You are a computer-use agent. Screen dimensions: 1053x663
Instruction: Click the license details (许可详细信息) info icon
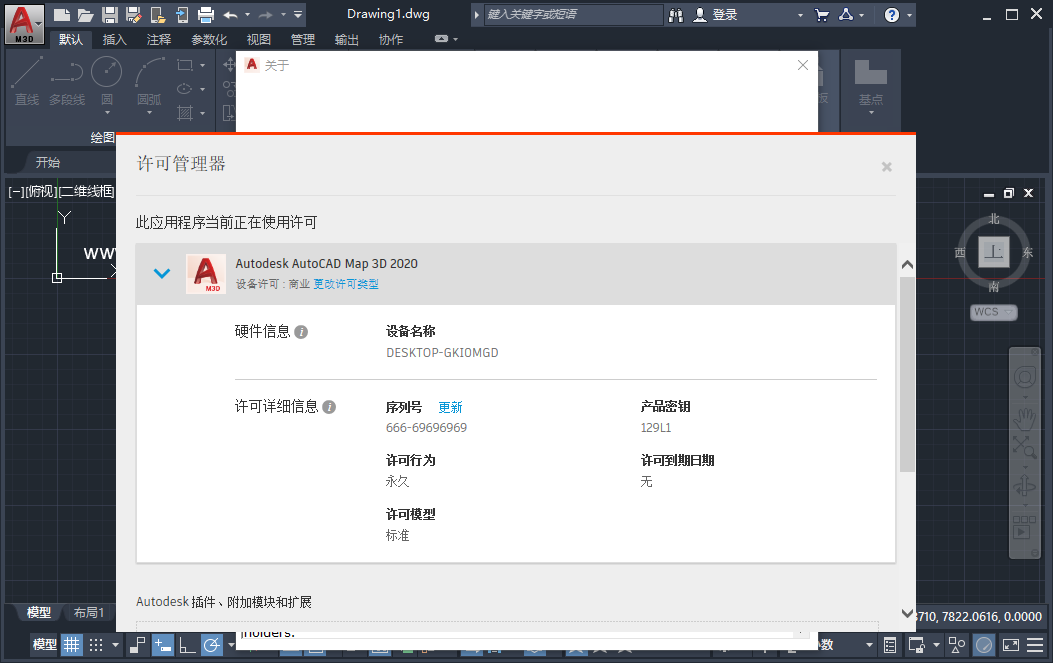tap(329, 407)
